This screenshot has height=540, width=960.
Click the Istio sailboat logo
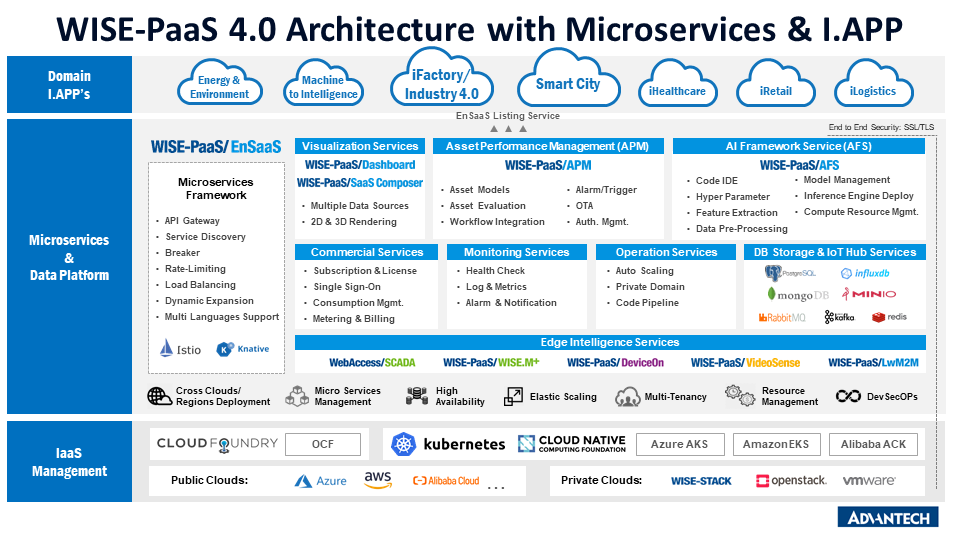(166, 348)
